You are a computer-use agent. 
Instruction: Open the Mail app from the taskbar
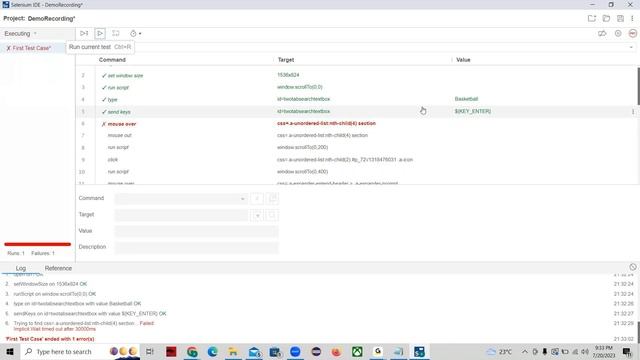tap(254, 351)
